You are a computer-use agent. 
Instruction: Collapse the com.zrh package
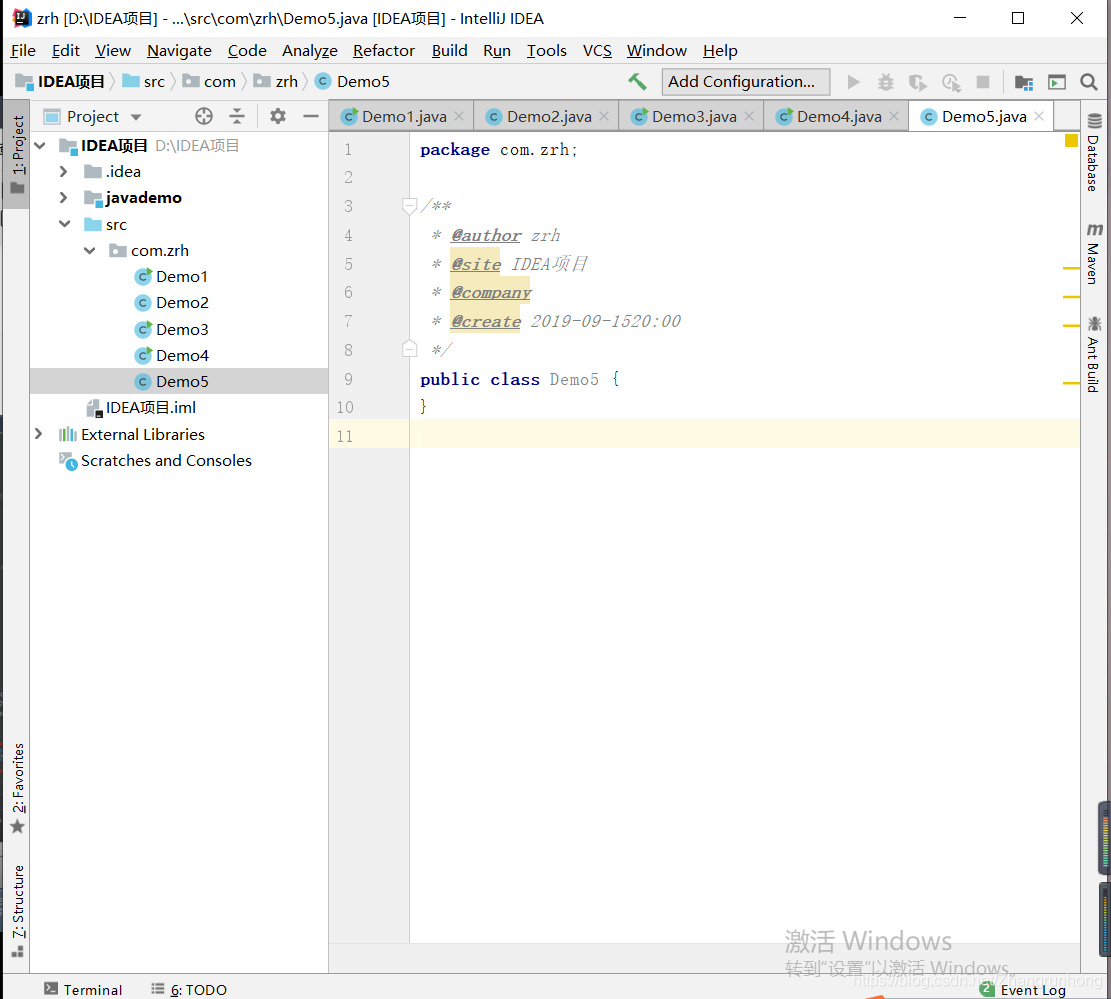tap(90, 251)
